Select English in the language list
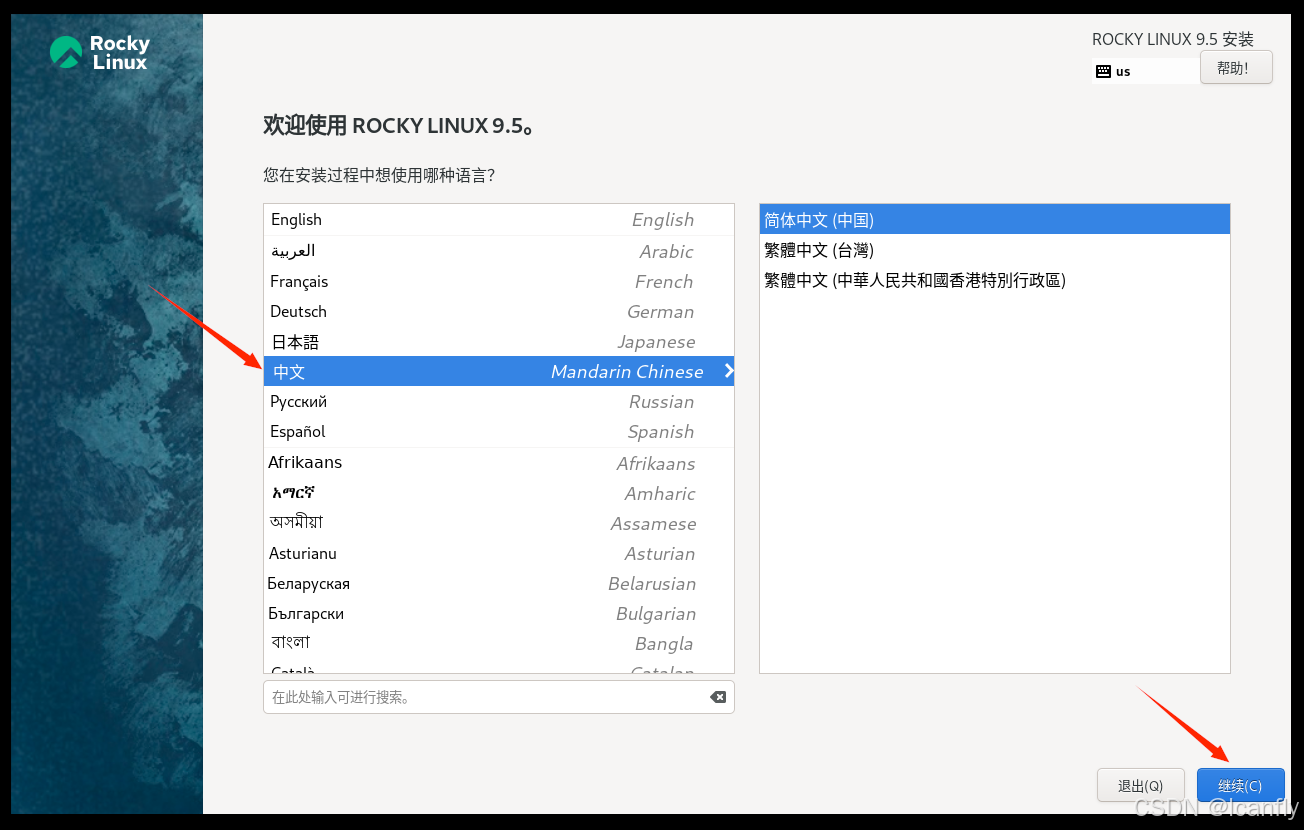1304x830 pixels. click(499, 220)
